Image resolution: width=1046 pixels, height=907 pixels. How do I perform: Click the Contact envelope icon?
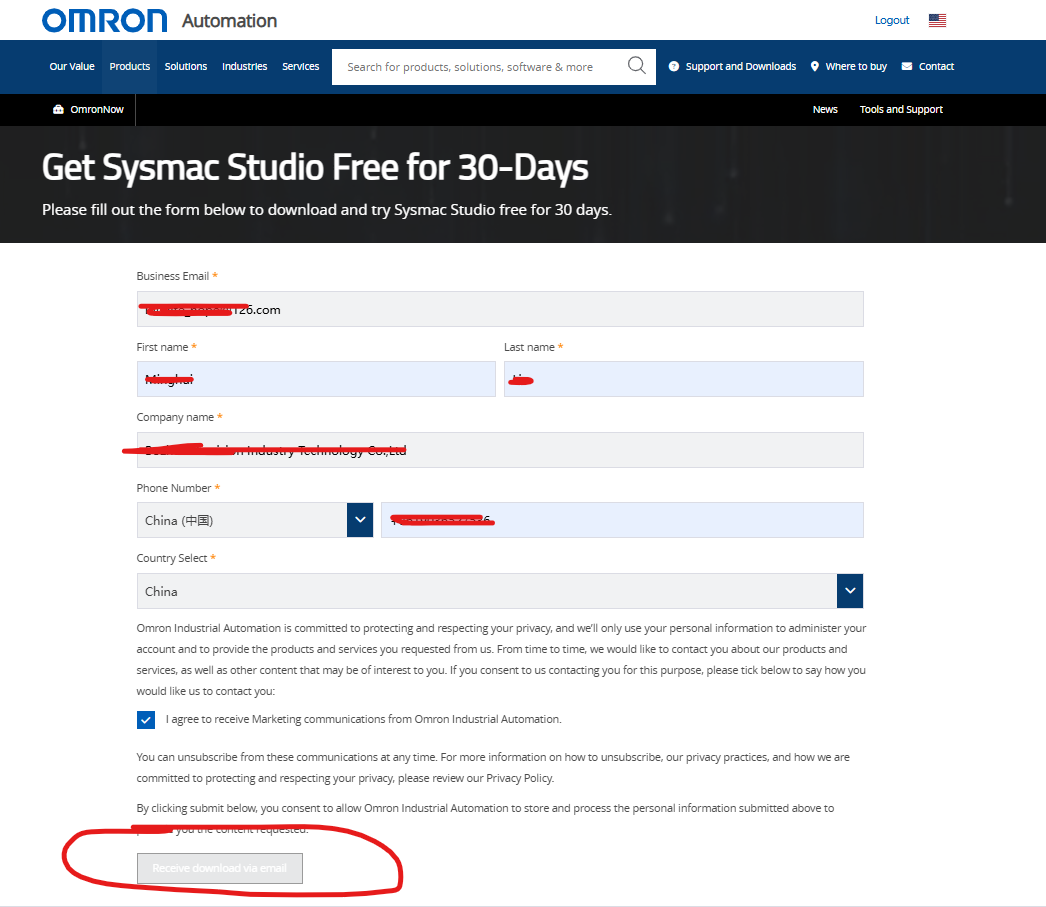(907, 67)
